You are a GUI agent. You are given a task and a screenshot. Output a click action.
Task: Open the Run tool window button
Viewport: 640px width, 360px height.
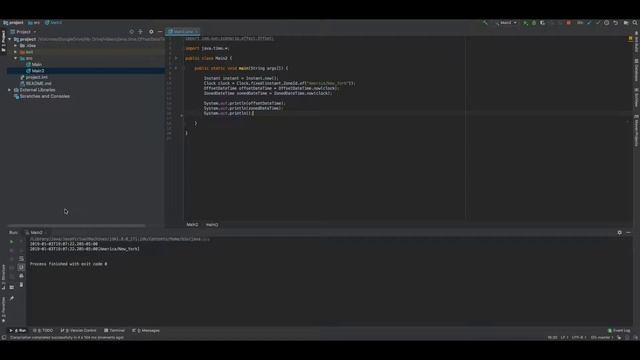click(18, 331)
